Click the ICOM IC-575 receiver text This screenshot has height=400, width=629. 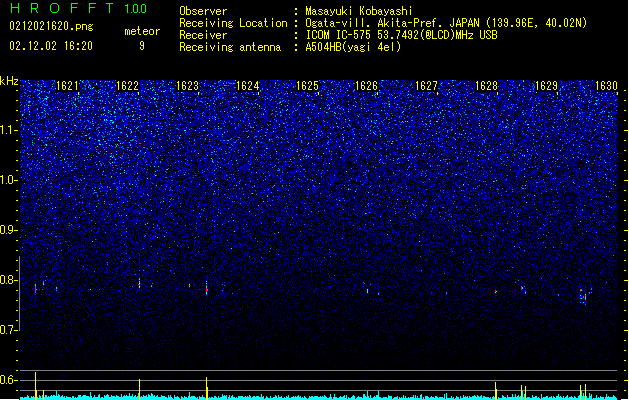pyautogui.click(x=401, y=35)
